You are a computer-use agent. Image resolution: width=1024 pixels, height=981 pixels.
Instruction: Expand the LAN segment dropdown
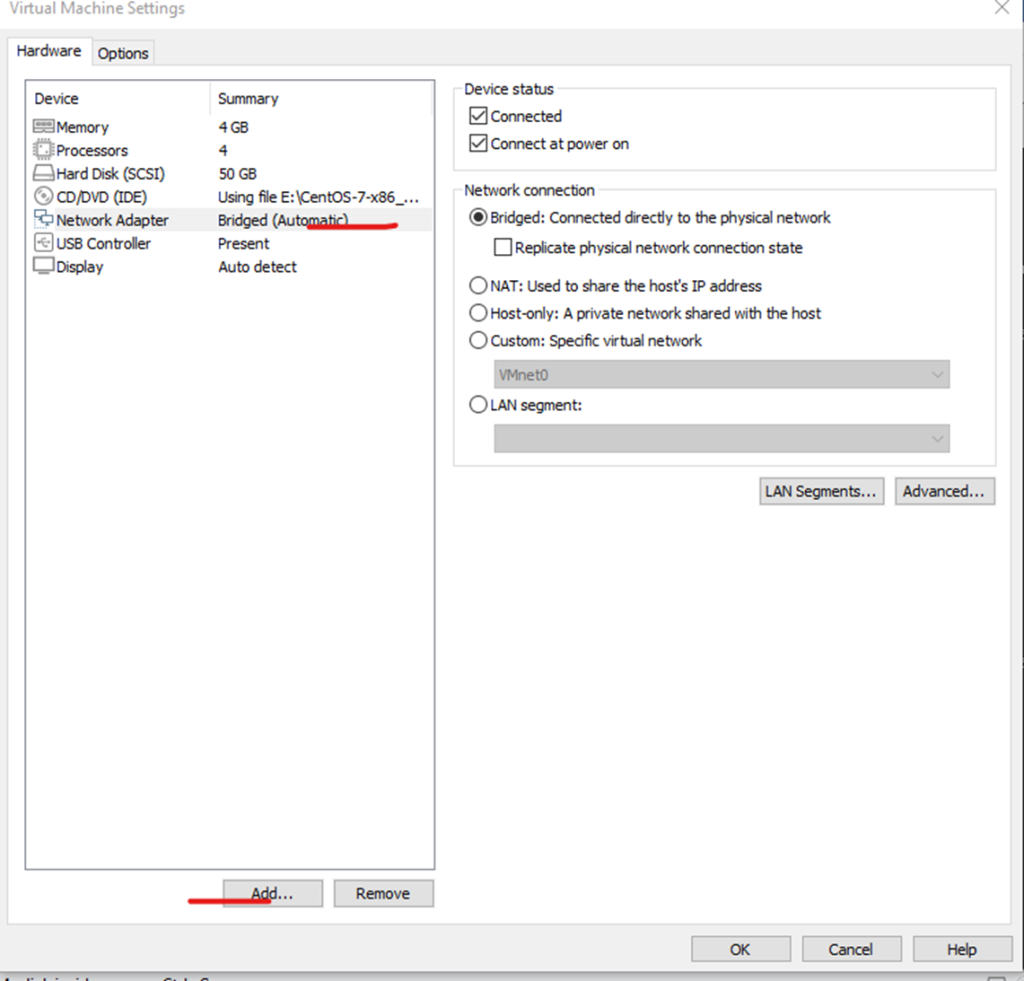coord(721,438)
